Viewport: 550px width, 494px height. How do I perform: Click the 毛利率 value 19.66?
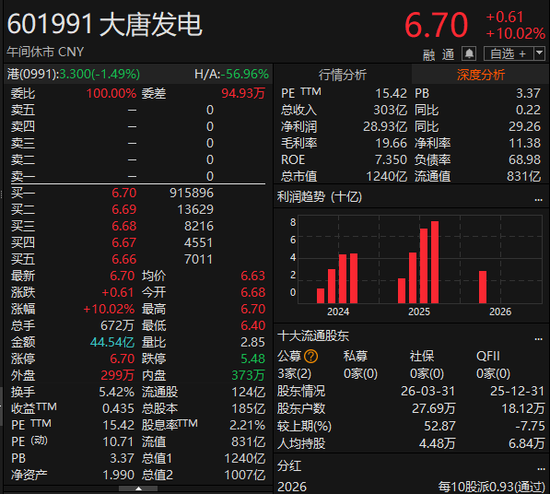[391, 143]
